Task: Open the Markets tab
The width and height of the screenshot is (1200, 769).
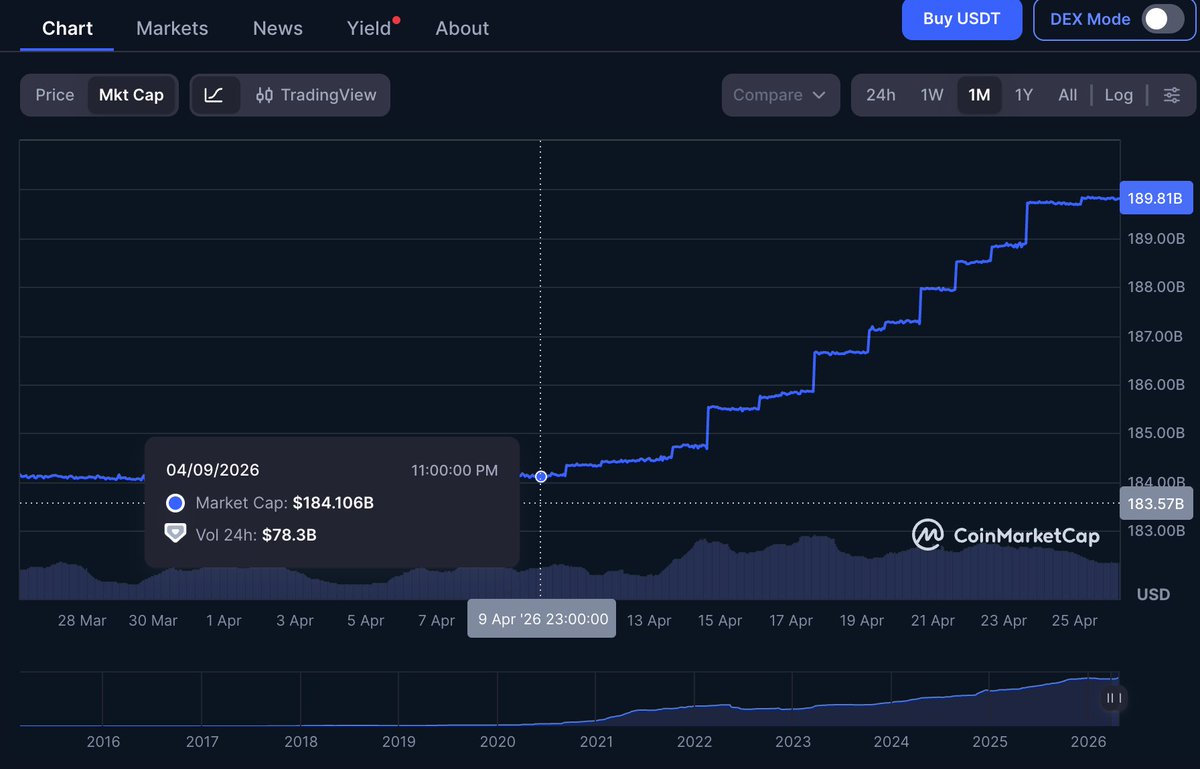Action: [x=172, y=28]
